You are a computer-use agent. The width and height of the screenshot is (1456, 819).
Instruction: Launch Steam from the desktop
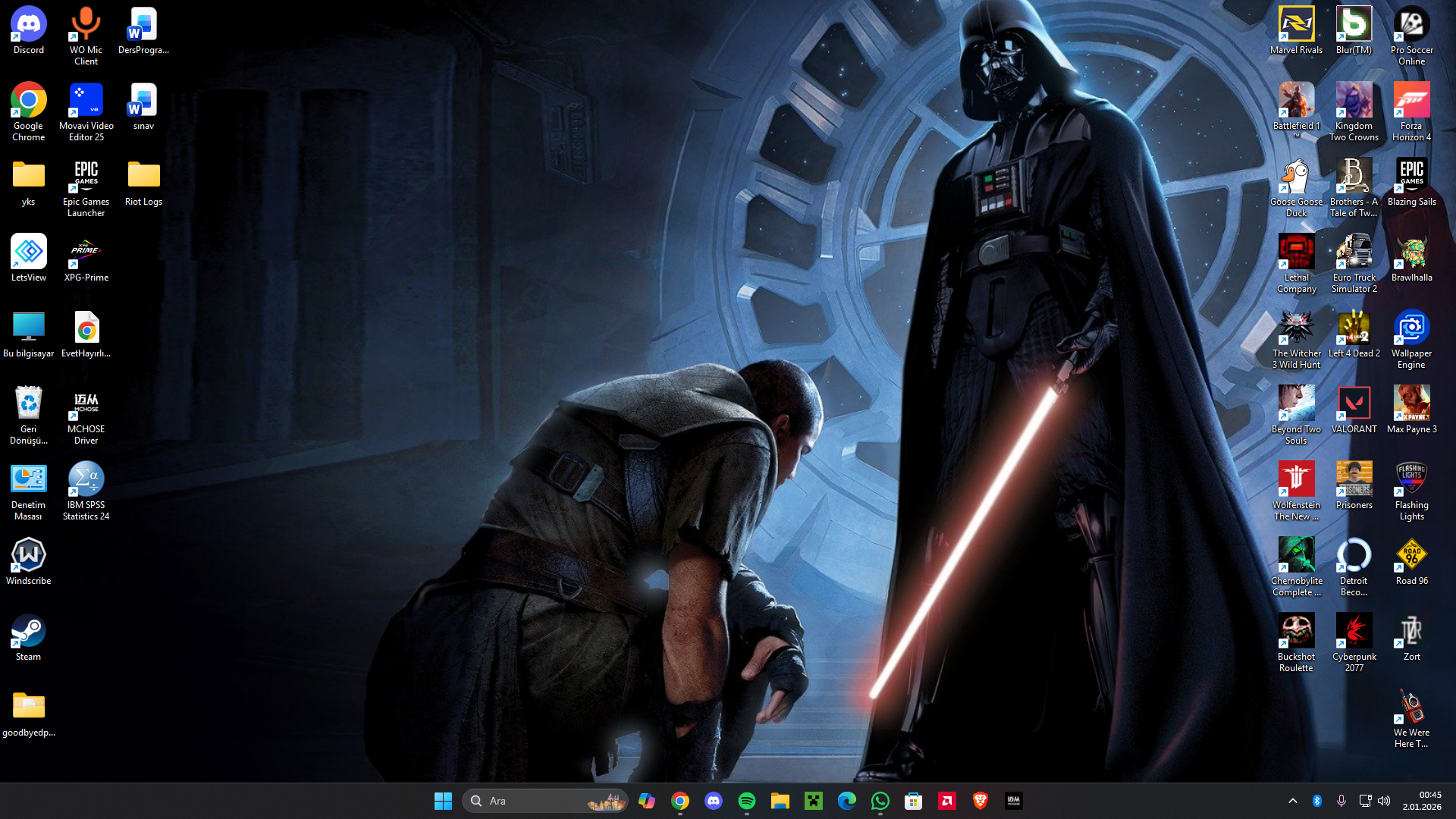(x=29, y=638)
